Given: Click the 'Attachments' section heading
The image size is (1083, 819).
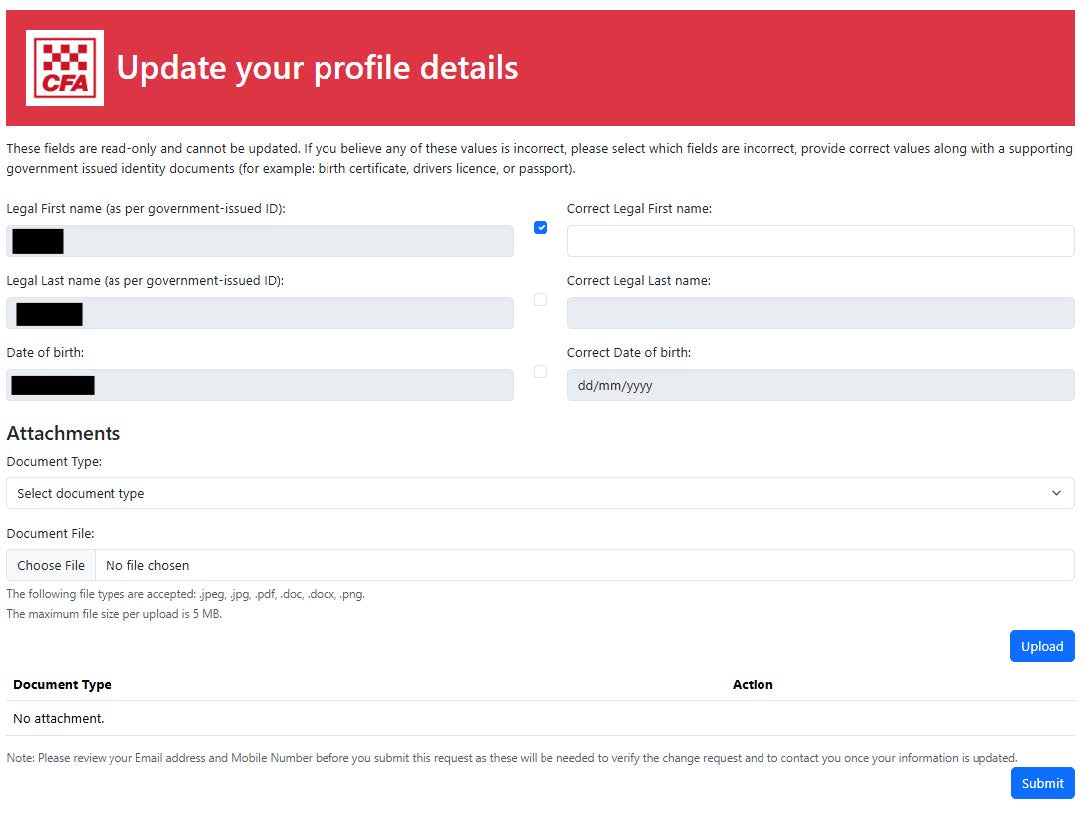Looking at the screenshot, I should [63, 433].
